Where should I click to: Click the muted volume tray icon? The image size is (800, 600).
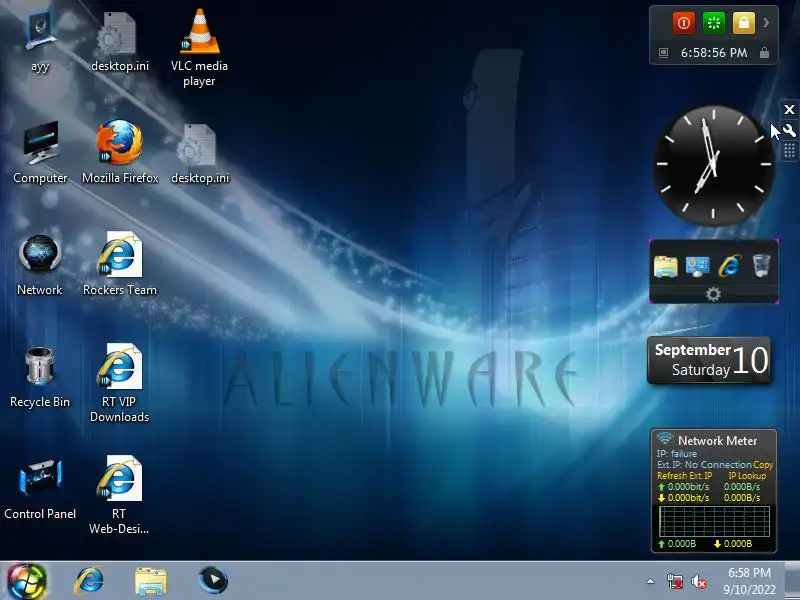tap(698, 581)
